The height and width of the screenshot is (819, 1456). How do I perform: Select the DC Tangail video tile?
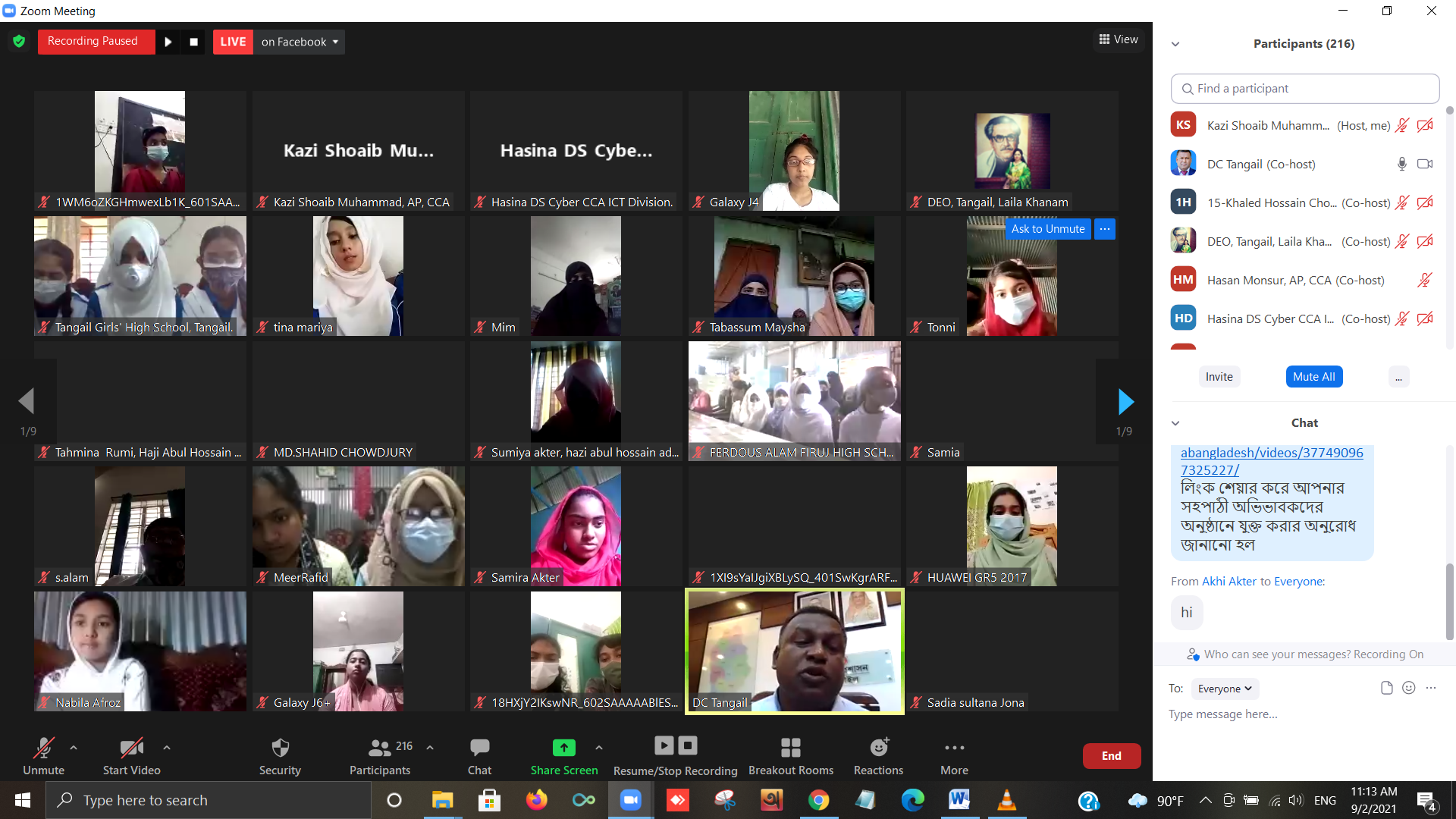point(795,651)
